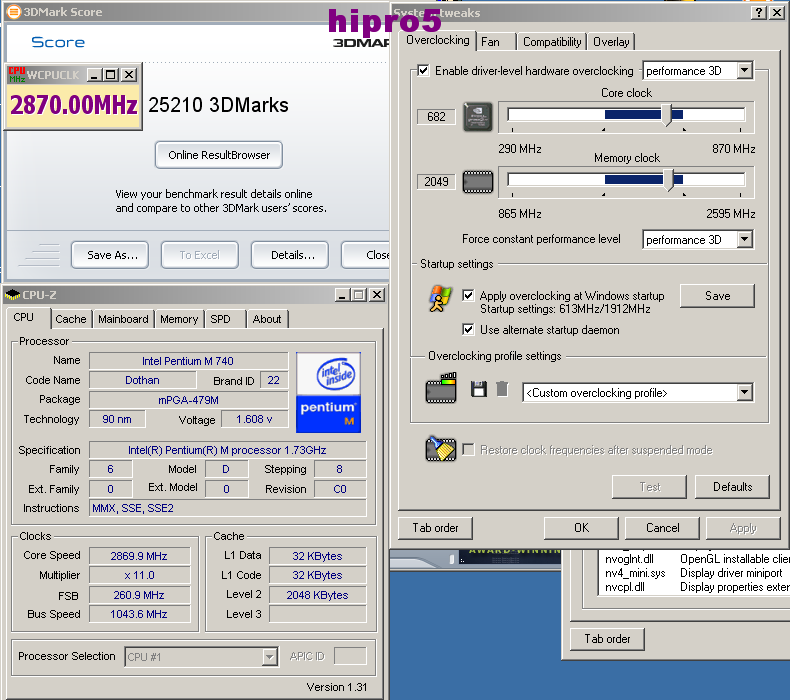Click Tab order in System tweaks dialog
The image size is (790, 700).
(435, 528)
